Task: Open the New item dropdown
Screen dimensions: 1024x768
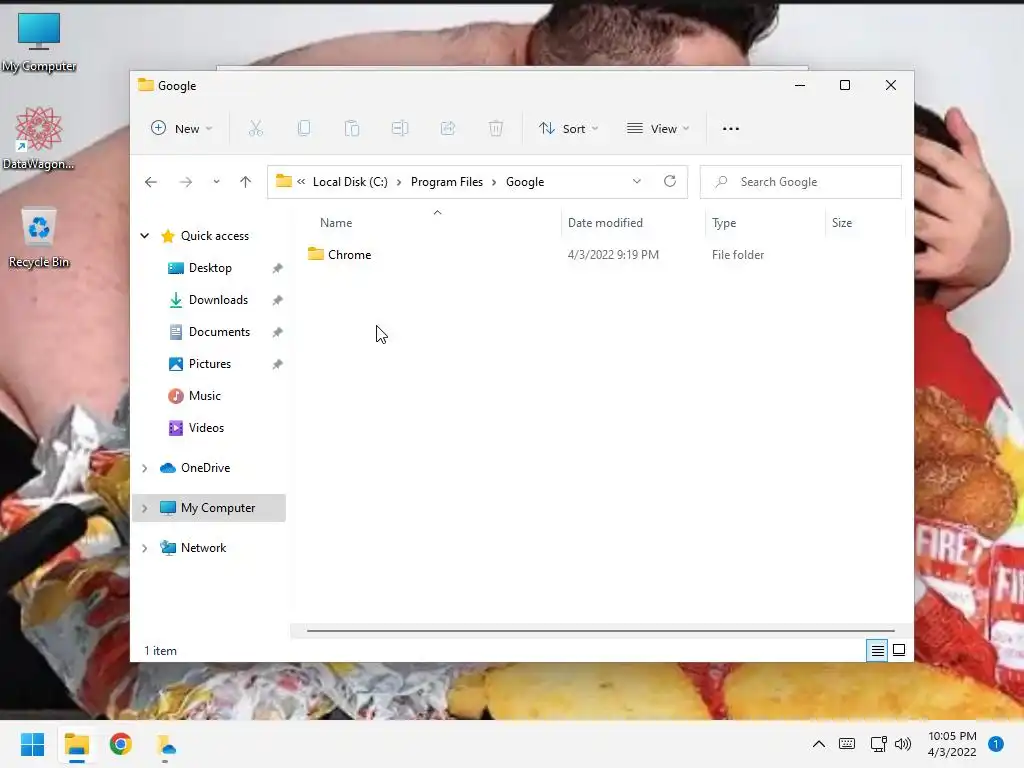Action: 182,129
